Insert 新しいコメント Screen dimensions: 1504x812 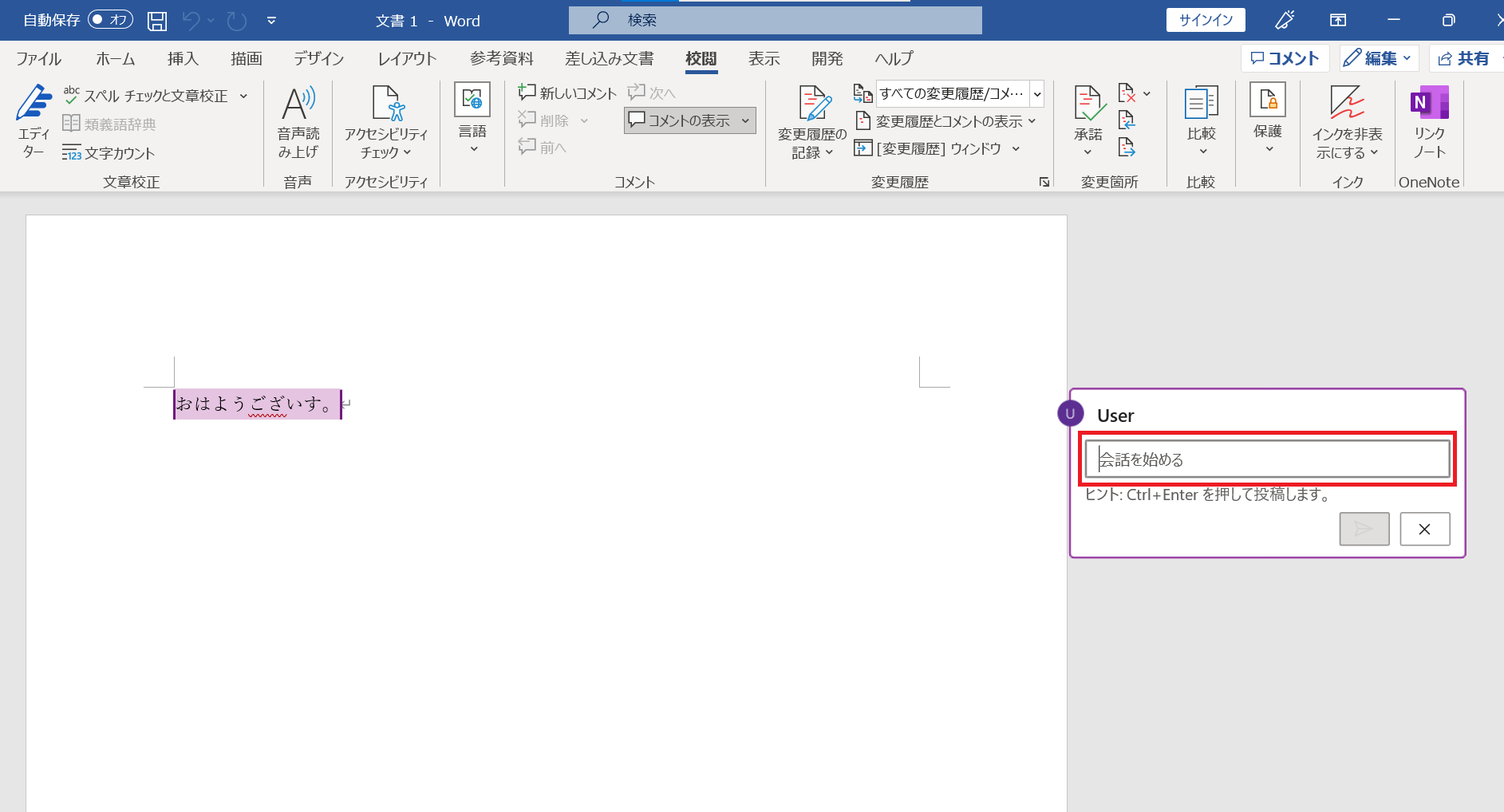point(567,93)
